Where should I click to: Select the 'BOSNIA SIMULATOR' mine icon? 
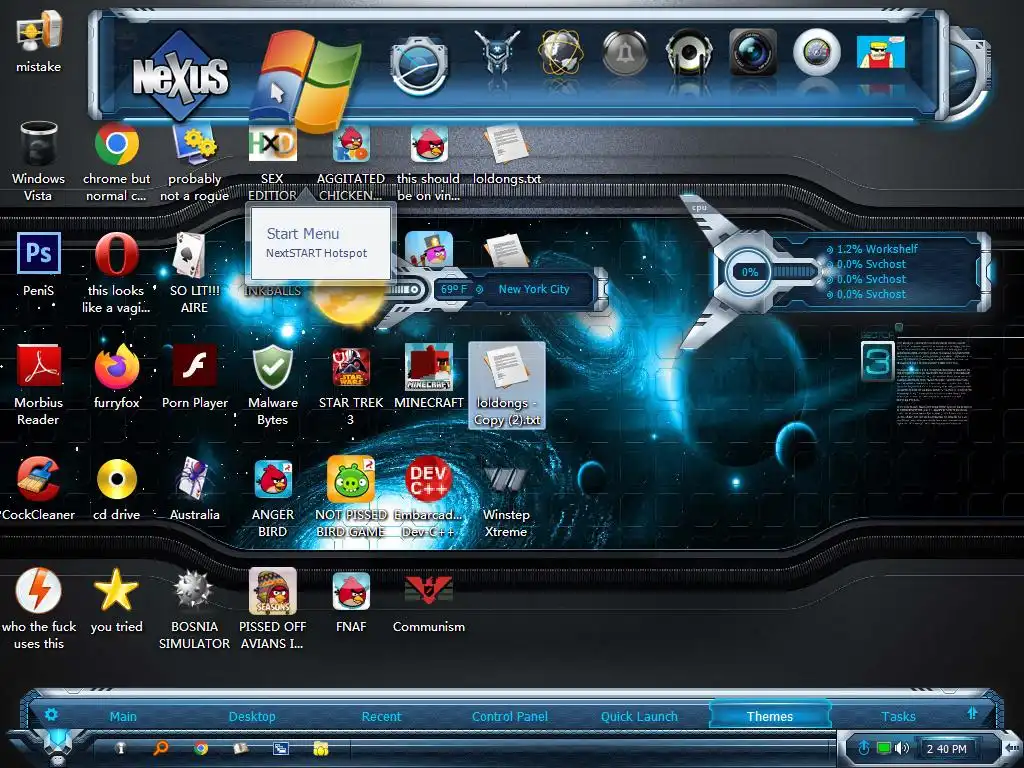pos(195,609)
